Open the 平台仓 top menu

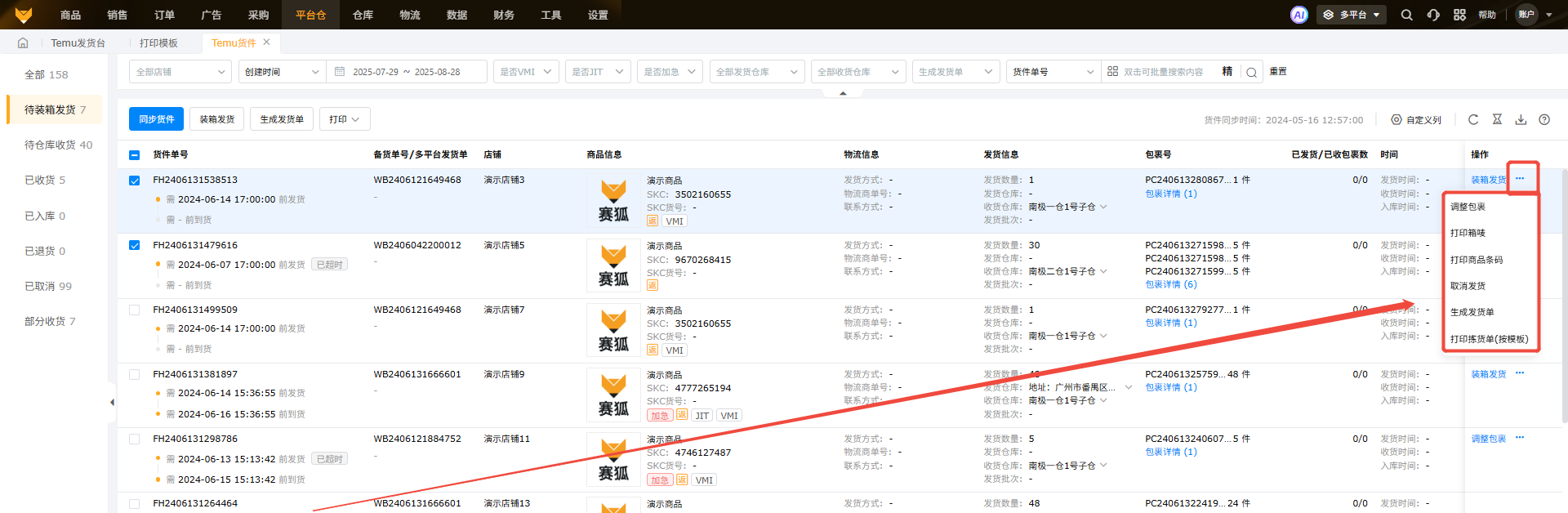tap(310, 15)
